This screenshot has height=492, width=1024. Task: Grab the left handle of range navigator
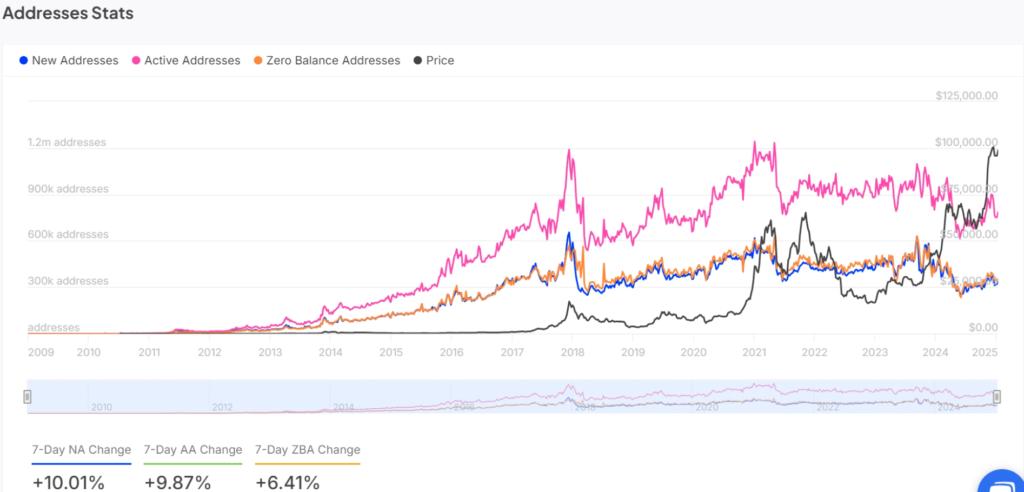(x=28, y=397)
